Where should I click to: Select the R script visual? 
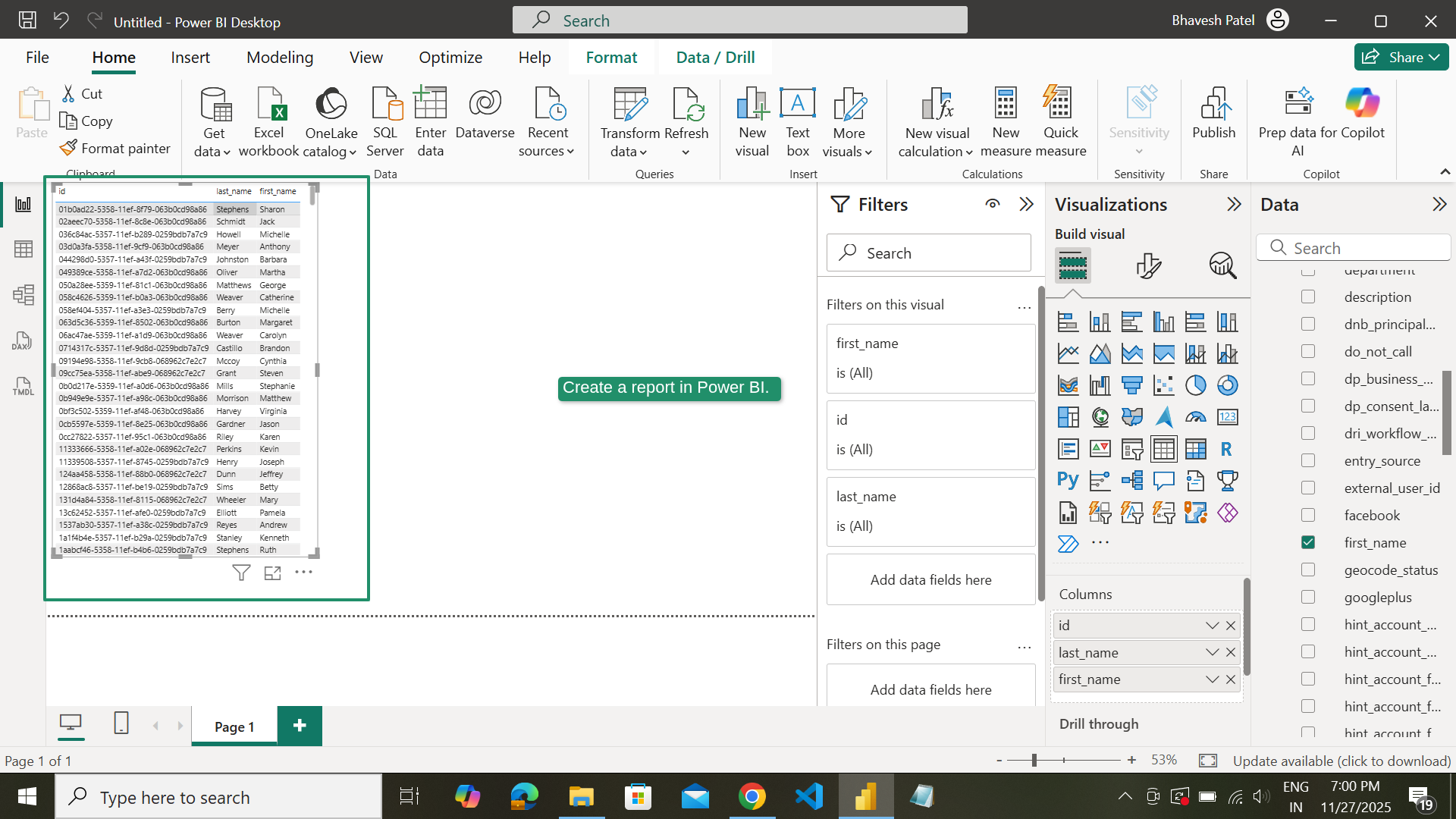point(1226,449)
